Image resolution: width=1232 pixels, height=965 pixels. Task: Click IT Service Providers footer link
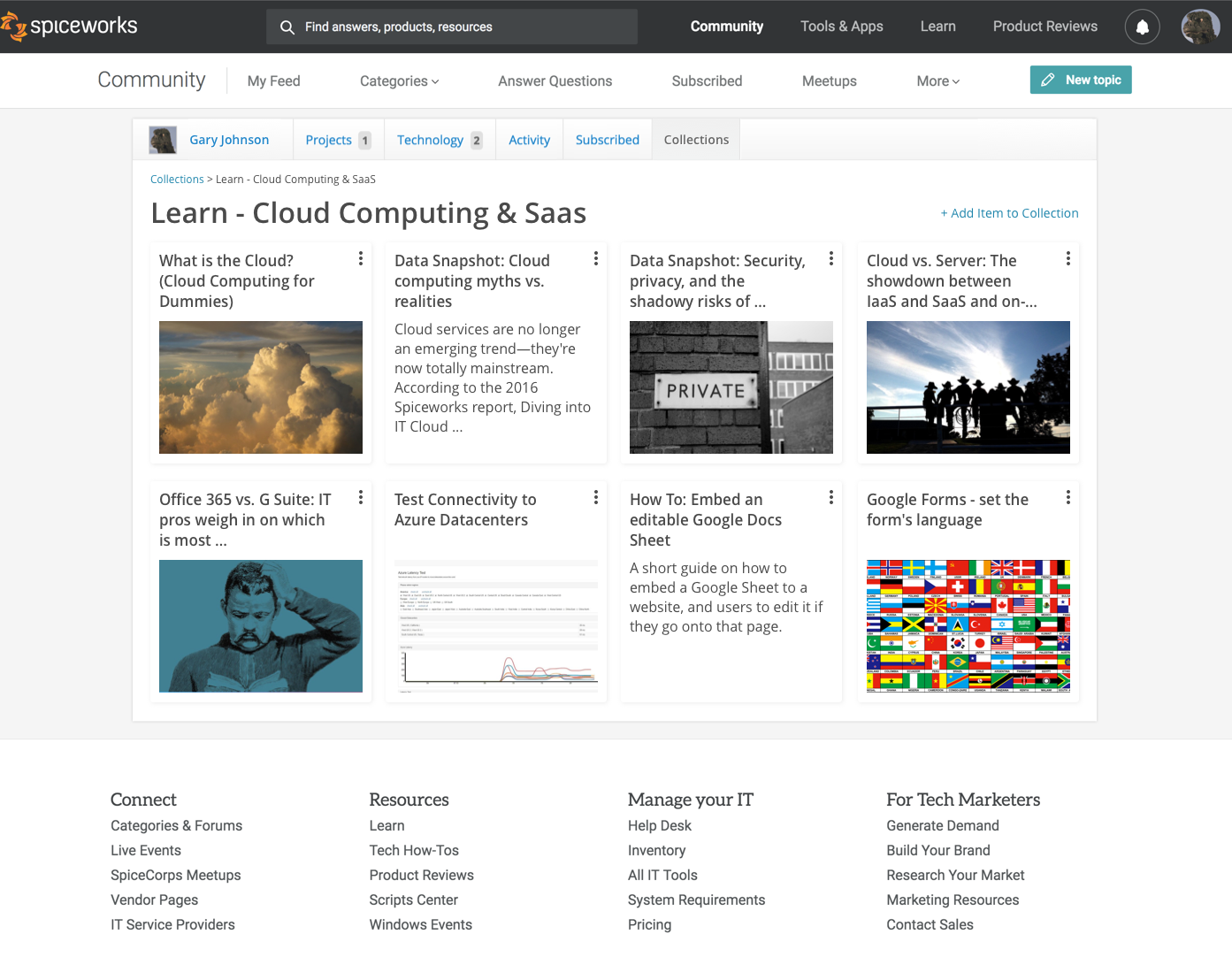pos(172,924)
